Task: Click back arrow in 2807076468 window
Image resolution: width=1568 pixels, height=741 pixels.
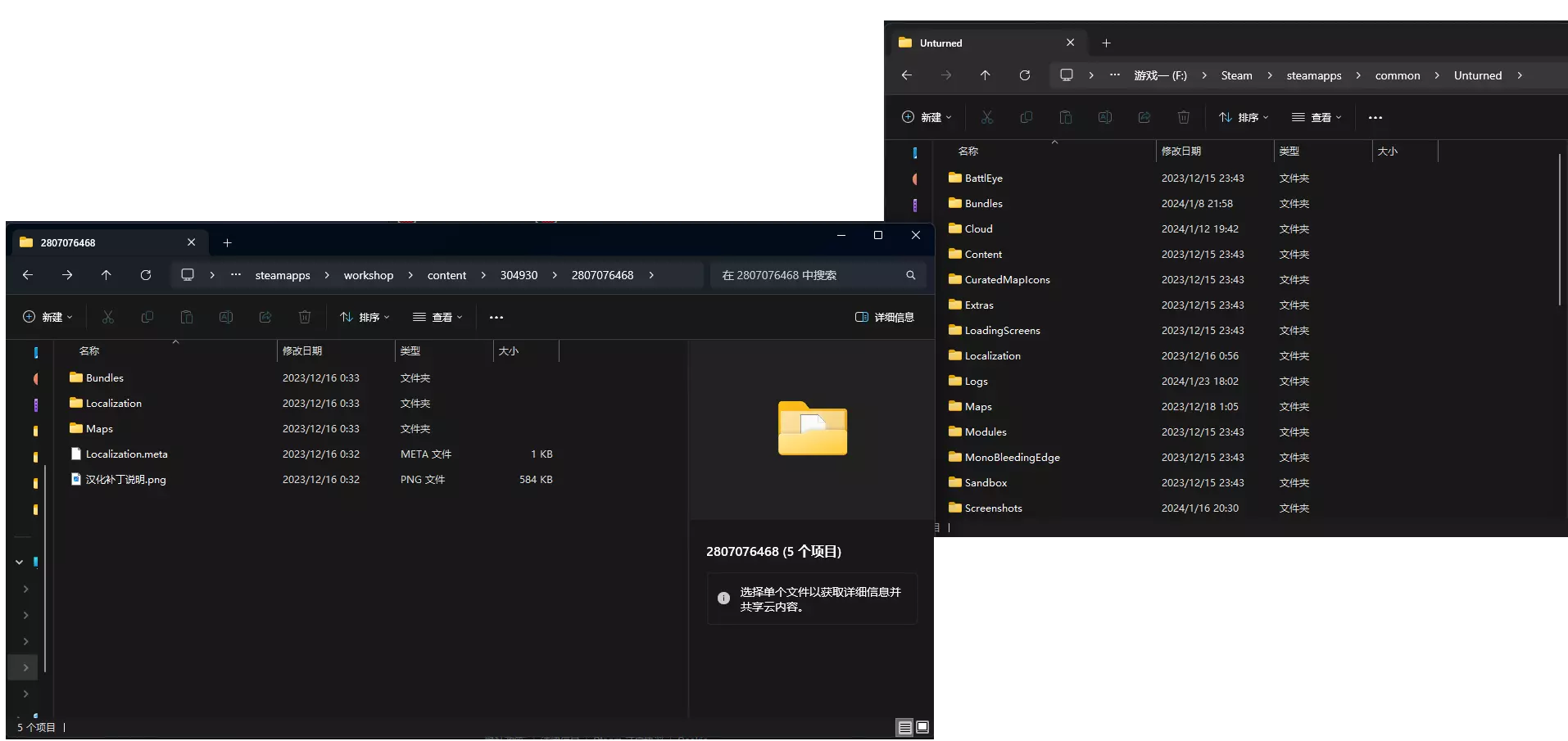Action: 28,275
